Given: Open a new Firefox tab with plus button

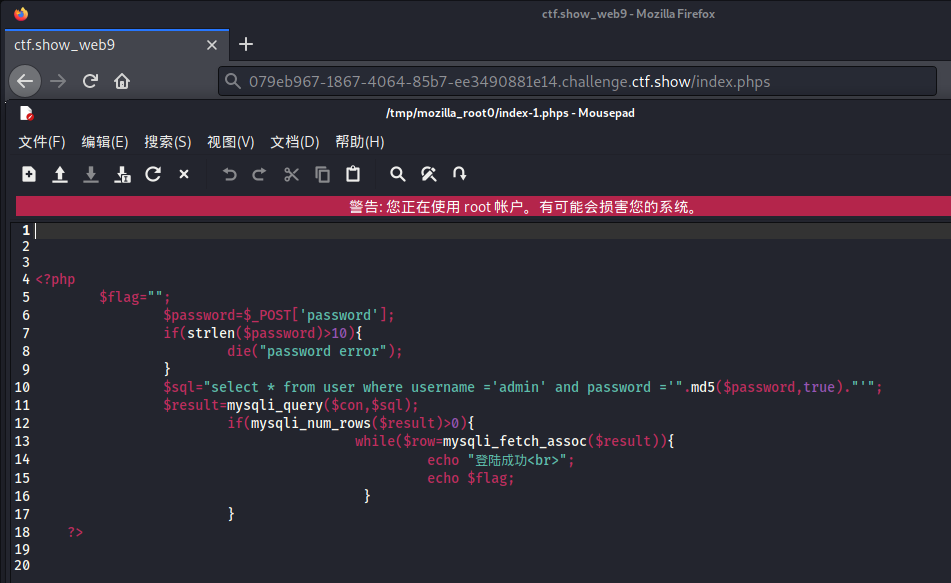Looking at the screenshot, I should [x=246, y=44].
